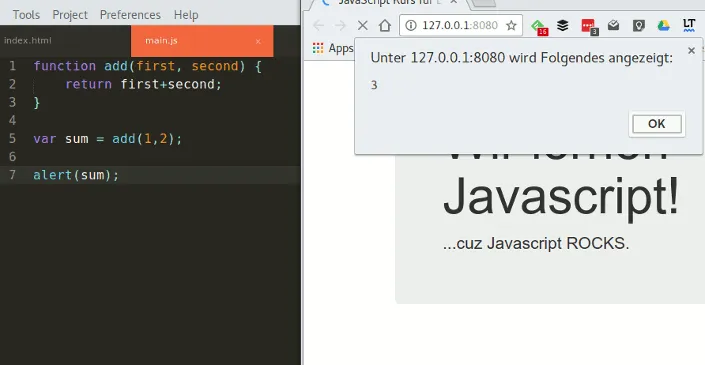Click OK in the alert dialog
705x365 pixels.
(x=657, y=124)
